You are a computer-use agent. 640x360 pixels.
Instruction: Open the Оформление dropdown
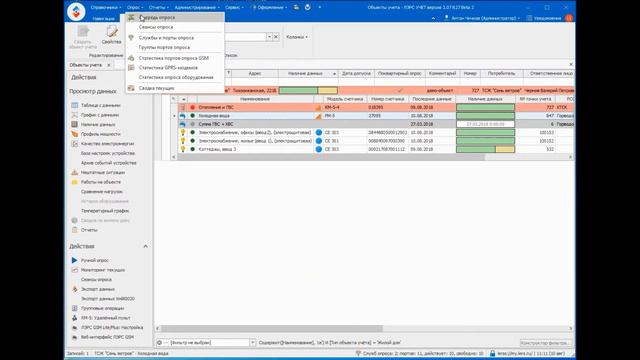(x=269, y=7)
